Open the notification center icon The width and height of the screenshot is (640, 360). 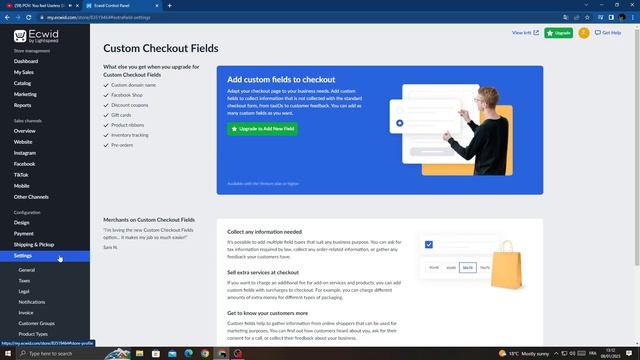click(629, 353)
